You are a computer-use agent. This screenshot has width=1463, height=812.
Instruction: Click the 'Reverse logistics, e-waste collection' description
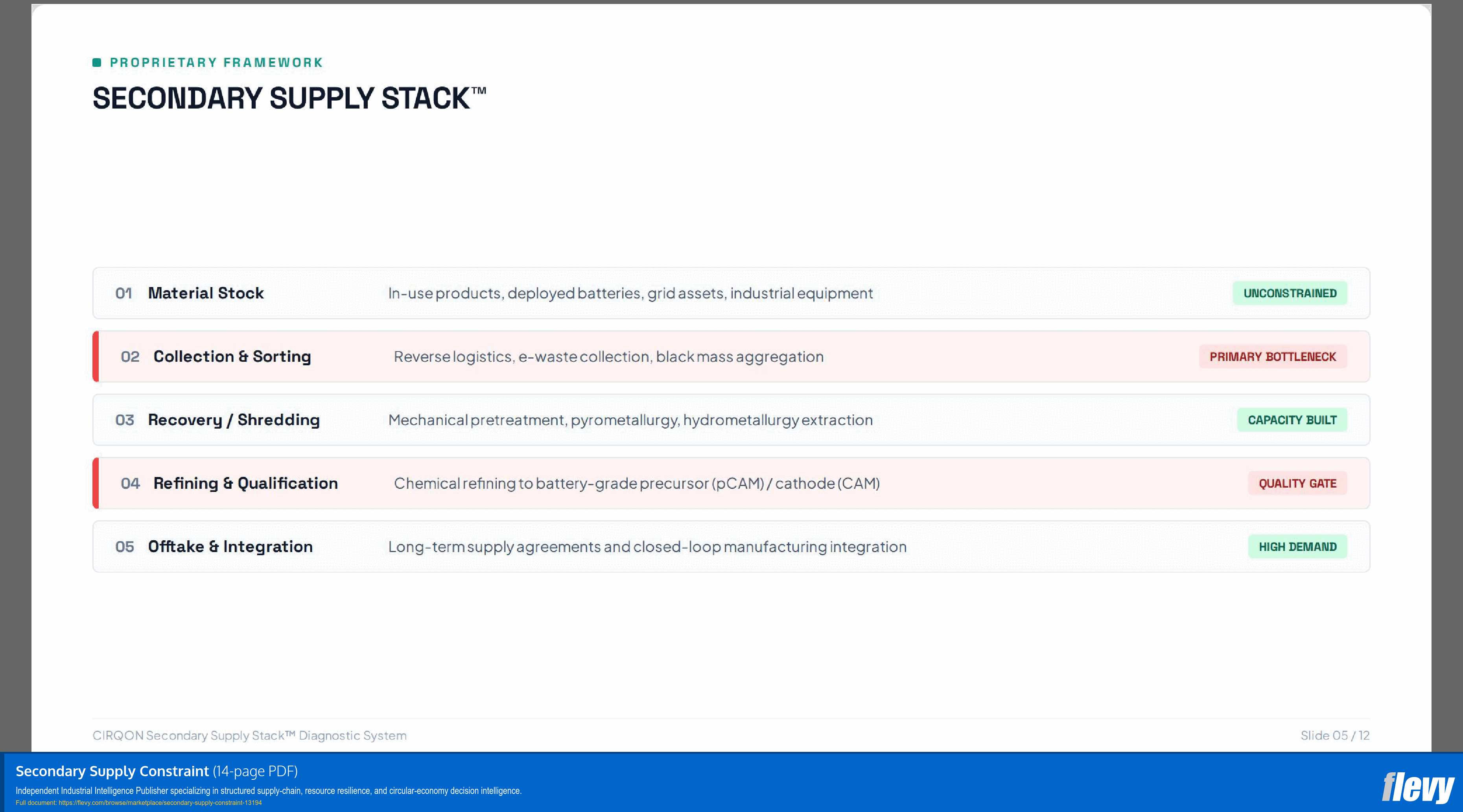609,357
